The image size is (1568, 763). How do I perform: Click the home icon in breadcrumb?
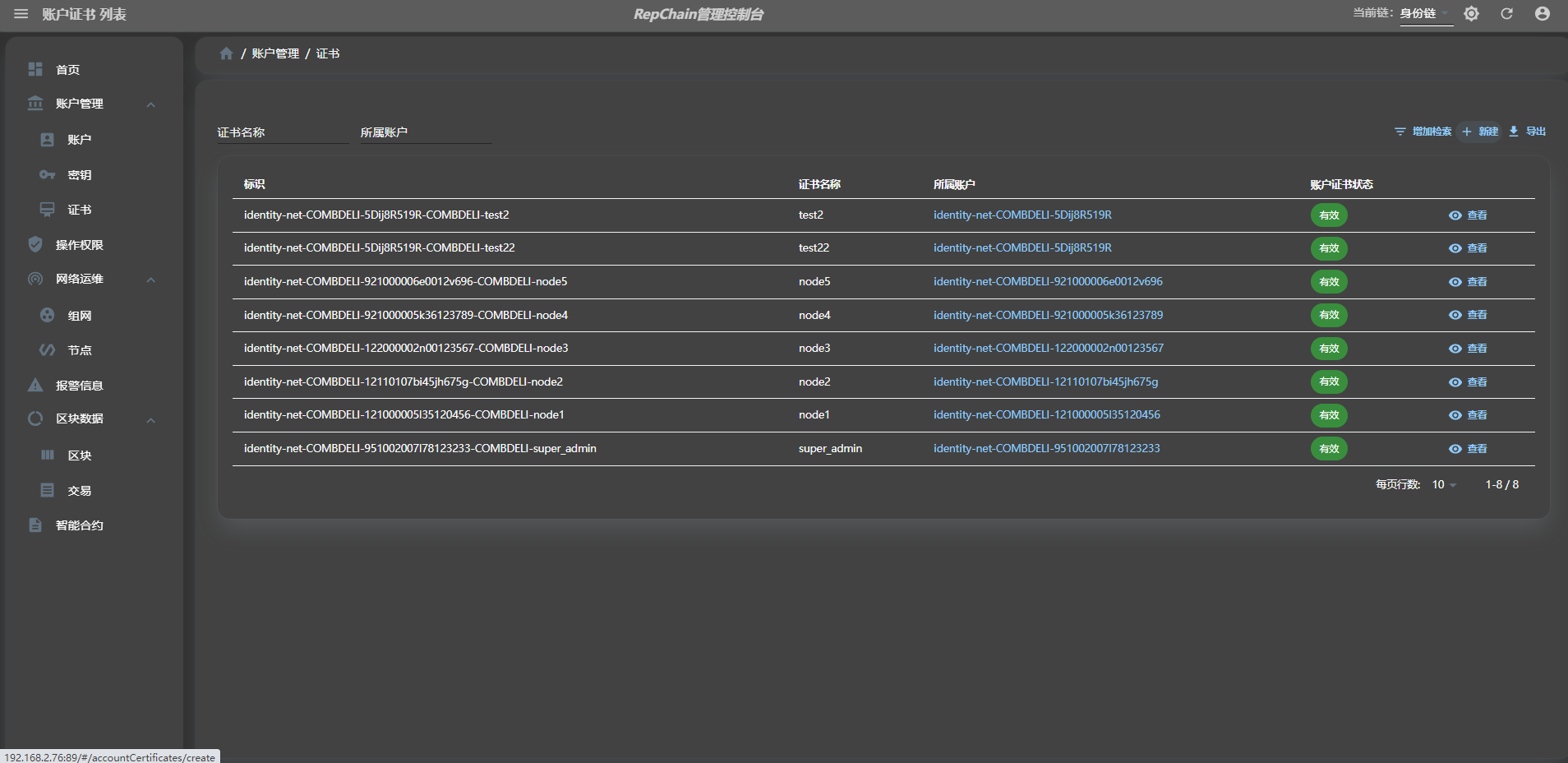226,53
